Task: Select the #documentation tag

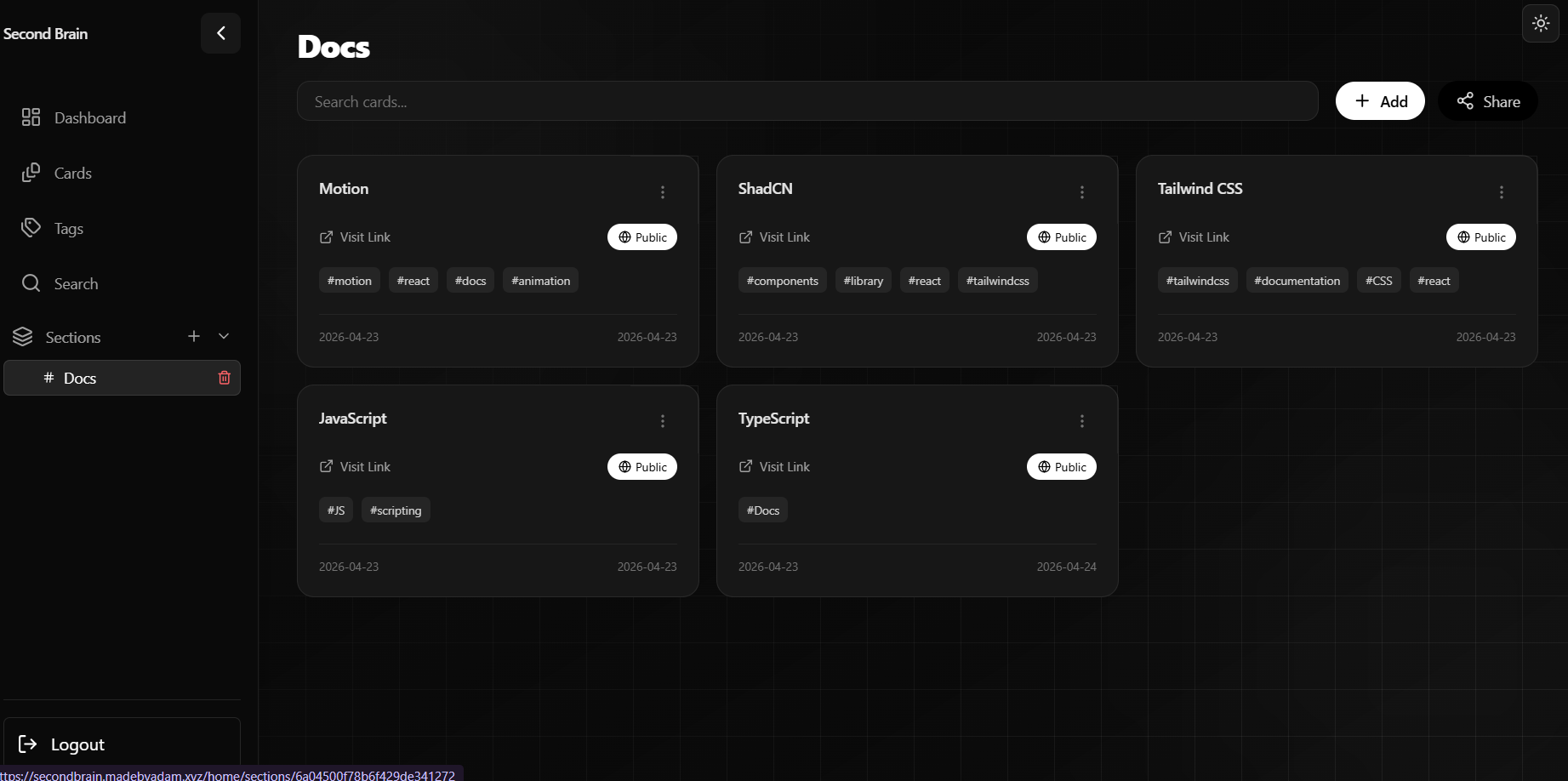Action: click(x=1297, y=281)
